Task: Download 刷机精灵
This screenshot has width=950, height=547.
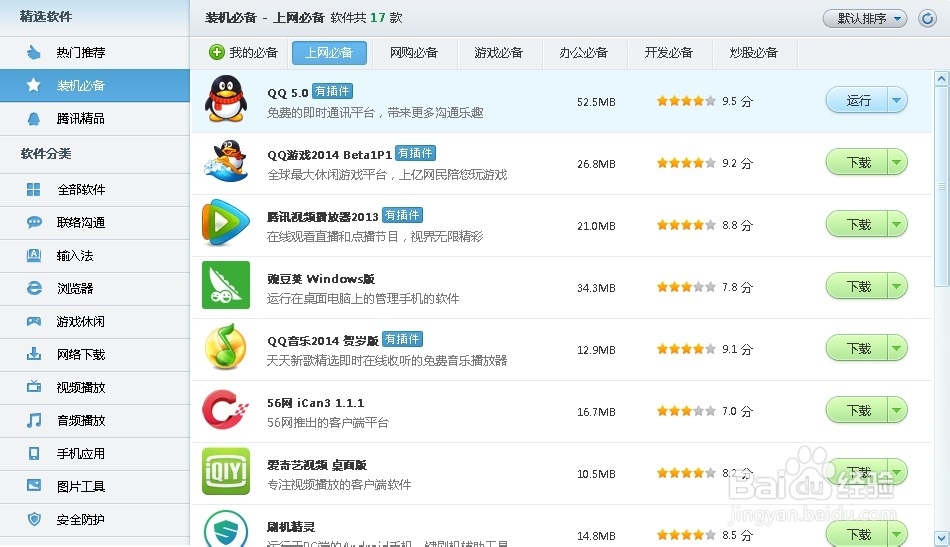Action: 857,534
